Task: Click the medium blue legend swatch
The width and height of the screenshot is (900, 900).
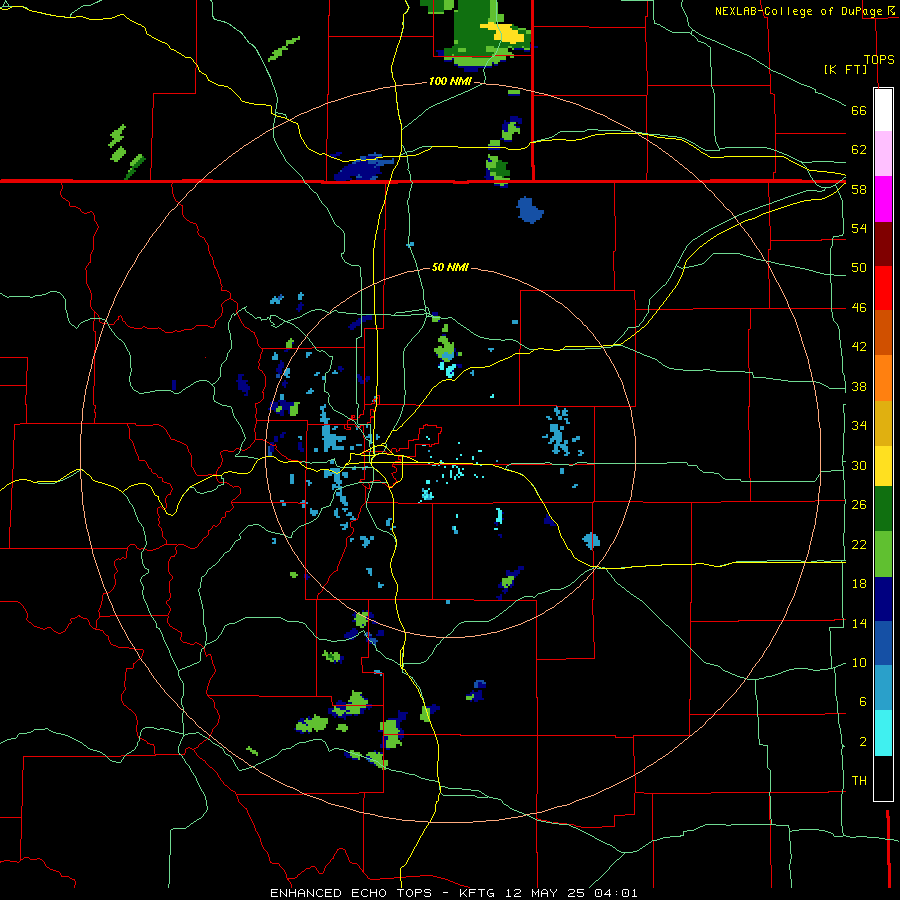Action: pos(883,643)
